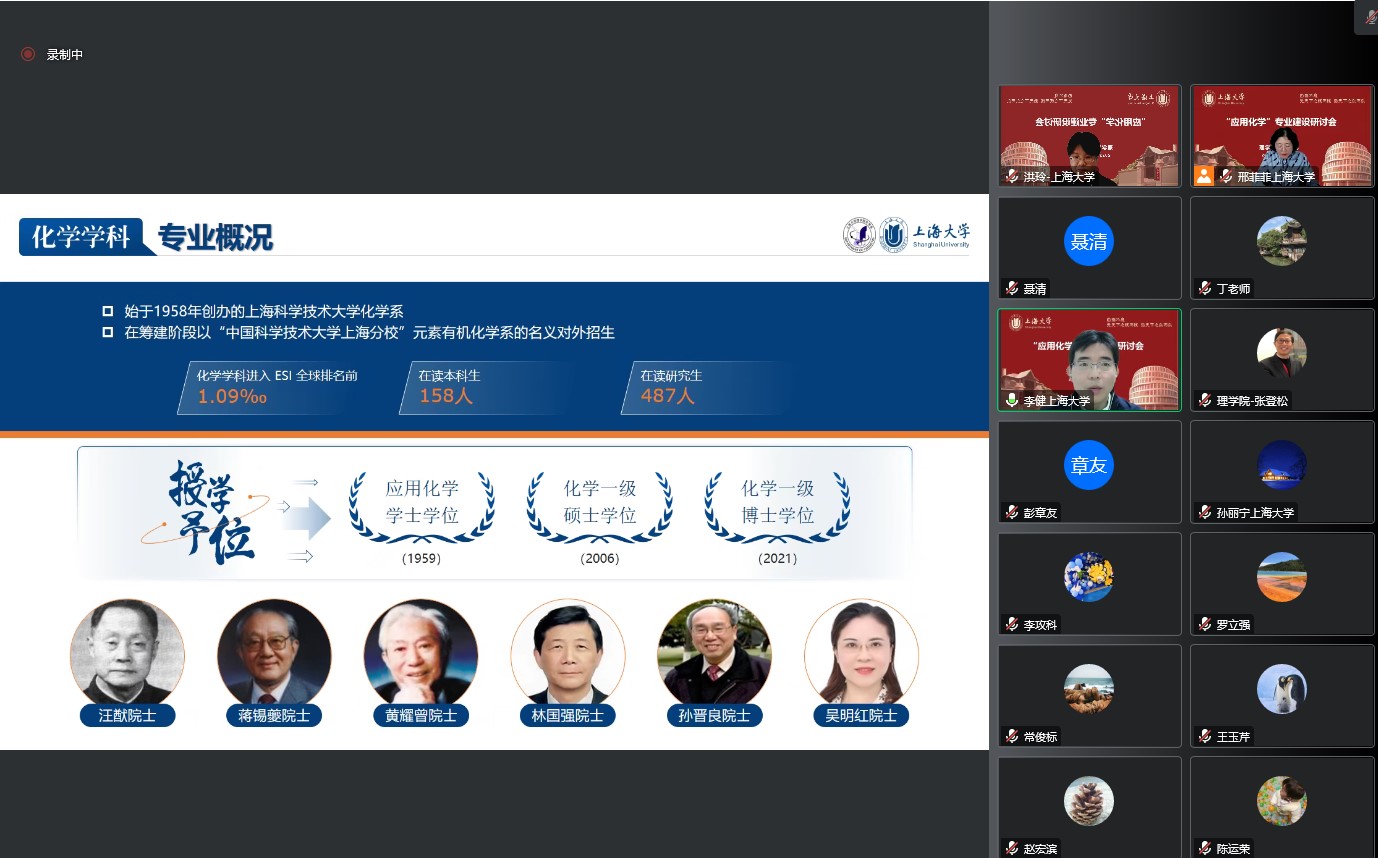
Task: Click the muted mic icon next to 聂清
Action: coord(1012,289)
